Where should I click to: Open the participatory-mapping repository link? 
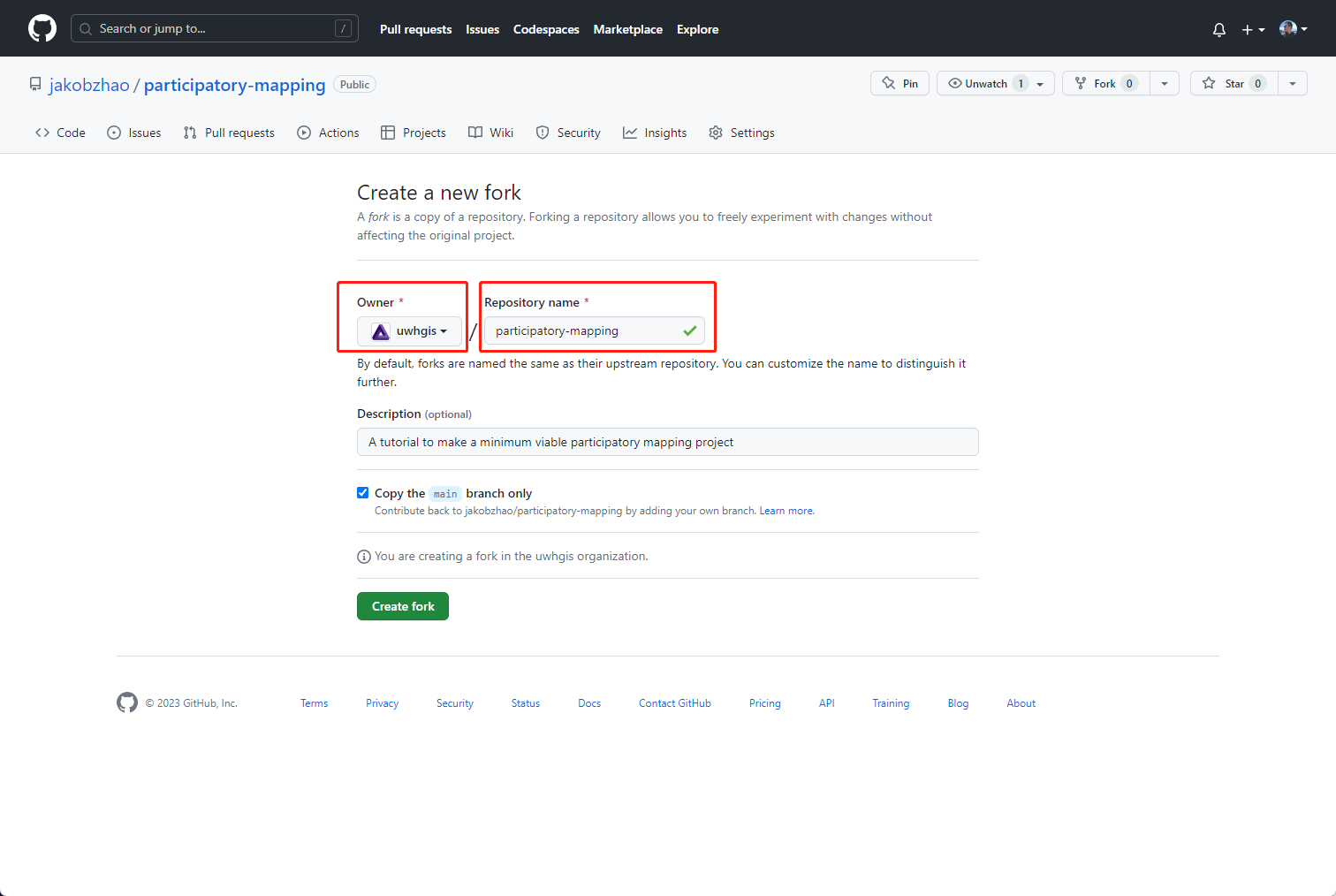coord(235,85)
